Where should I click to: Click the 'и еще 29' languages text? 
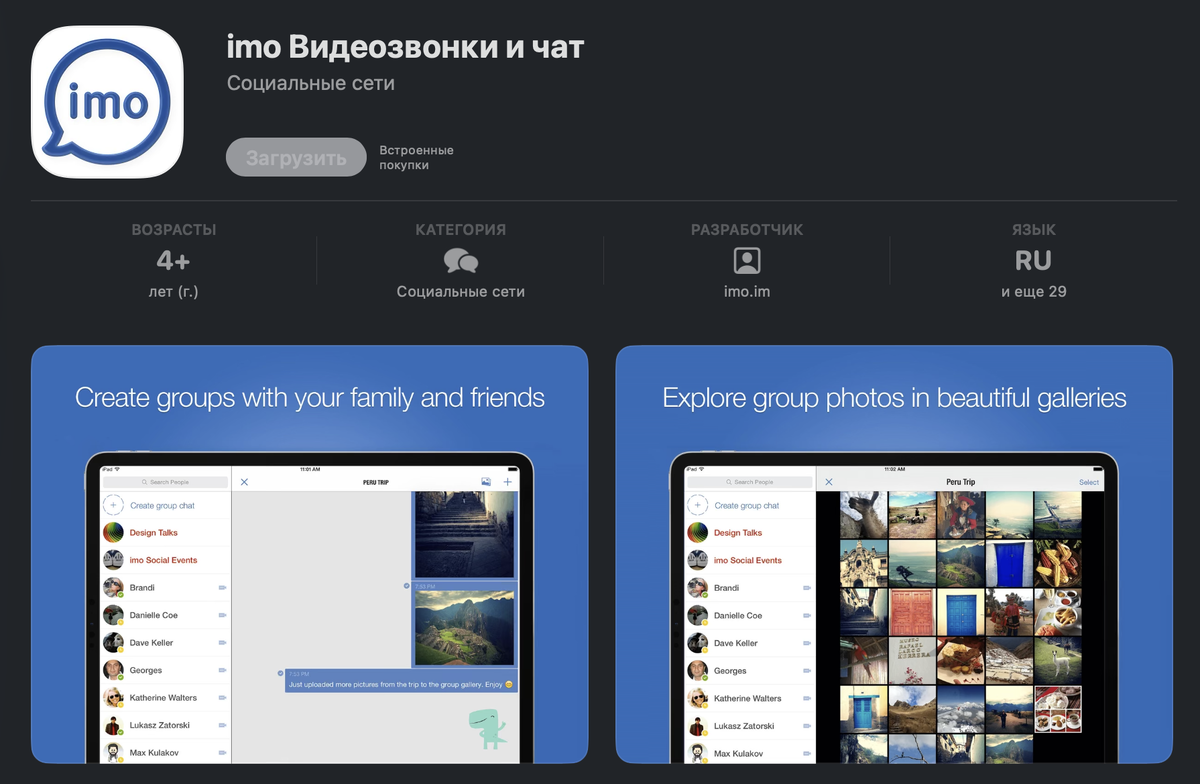coord(1033,292)
